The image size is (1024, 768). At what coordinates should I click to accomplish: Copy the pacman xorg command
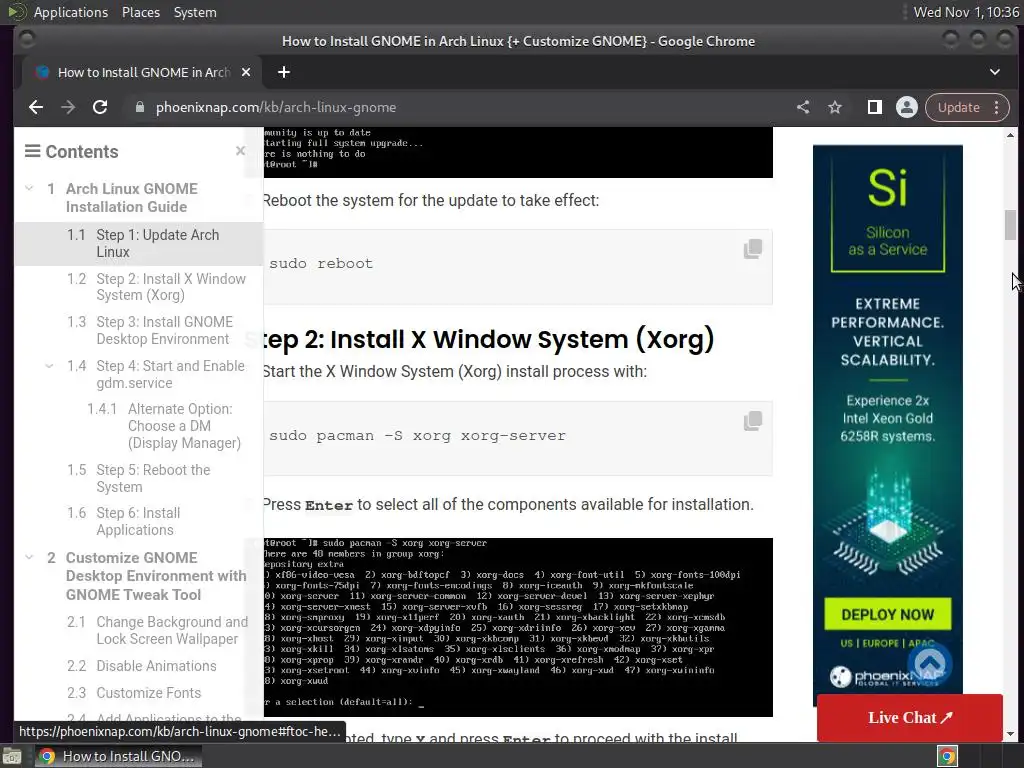(x=752, y=421)
